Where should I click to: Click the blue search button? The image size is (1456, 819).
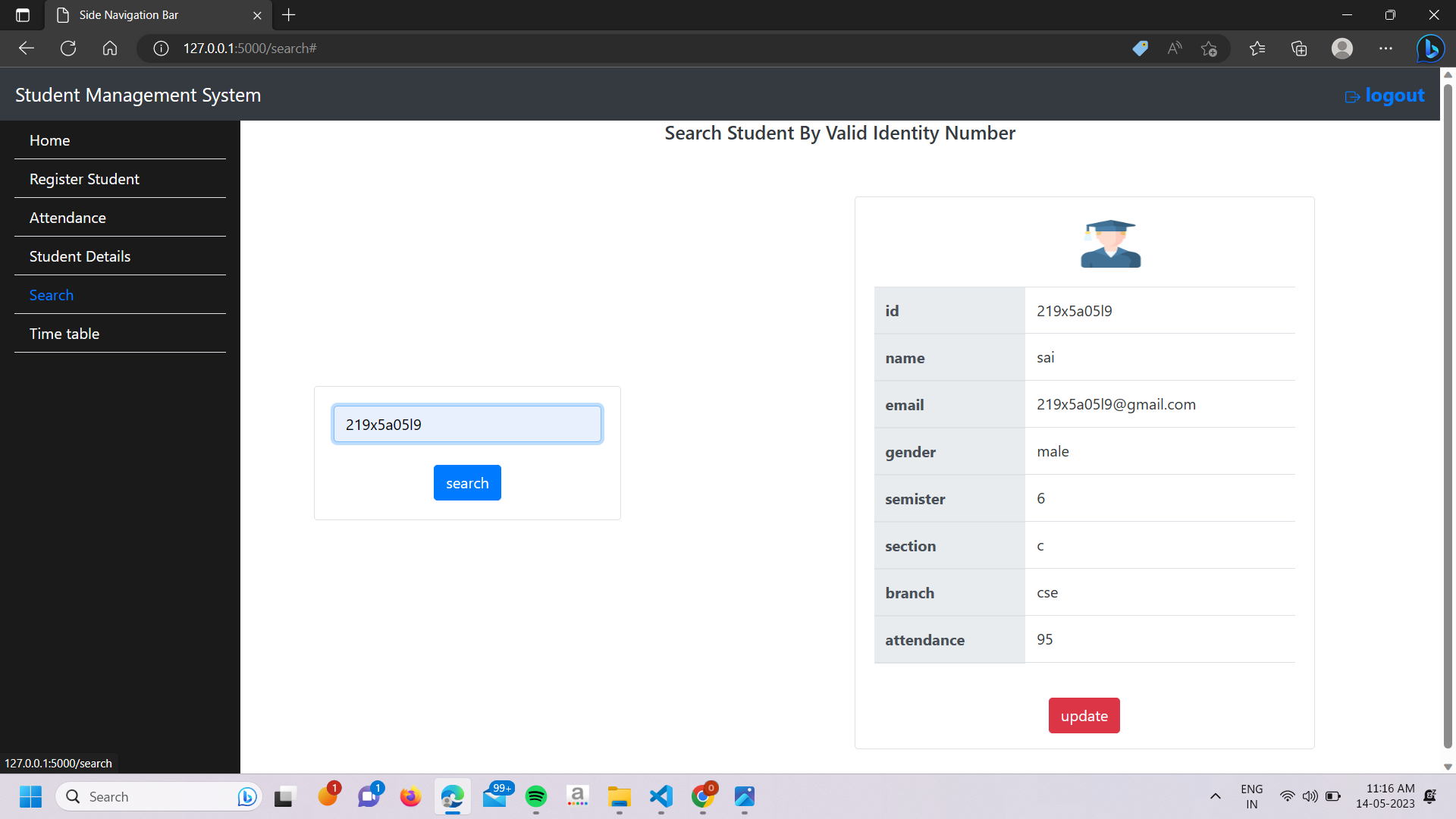[467, 482]
